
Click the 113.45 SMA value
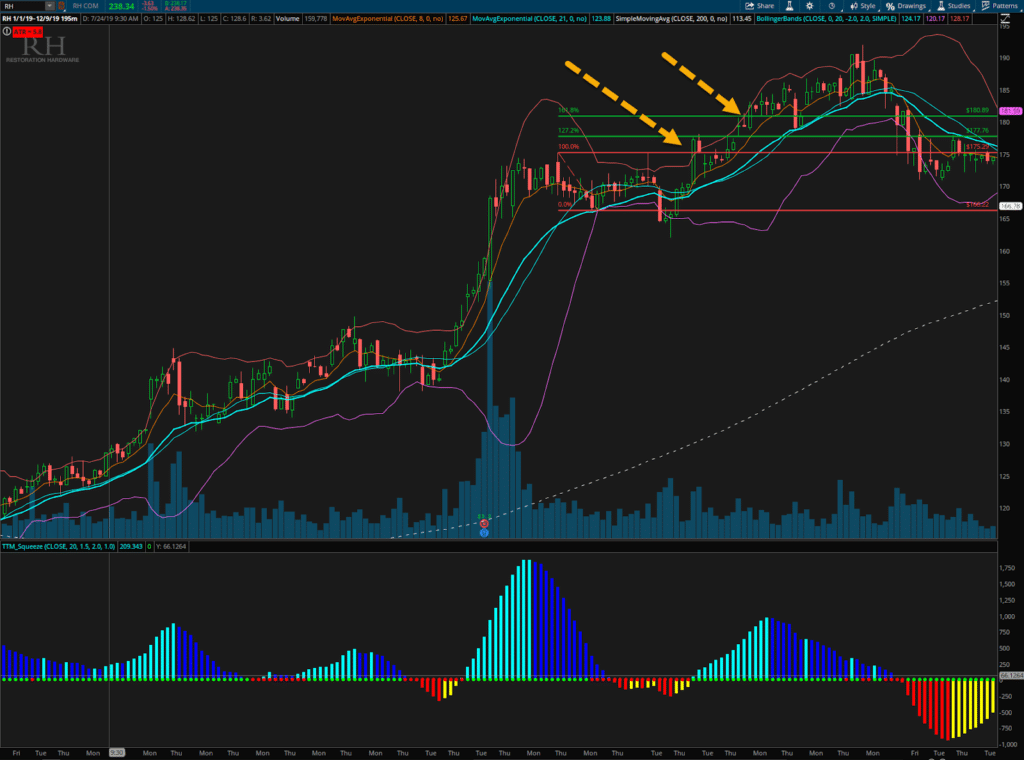coord(741,19)
